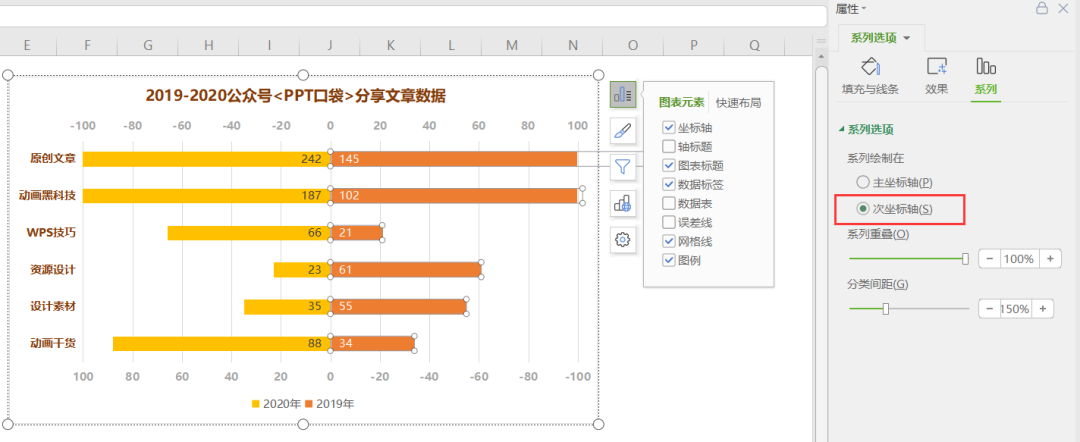Screen dimensions: 1080x442
Task: Open the chart settings gear button
Action: 623,240
